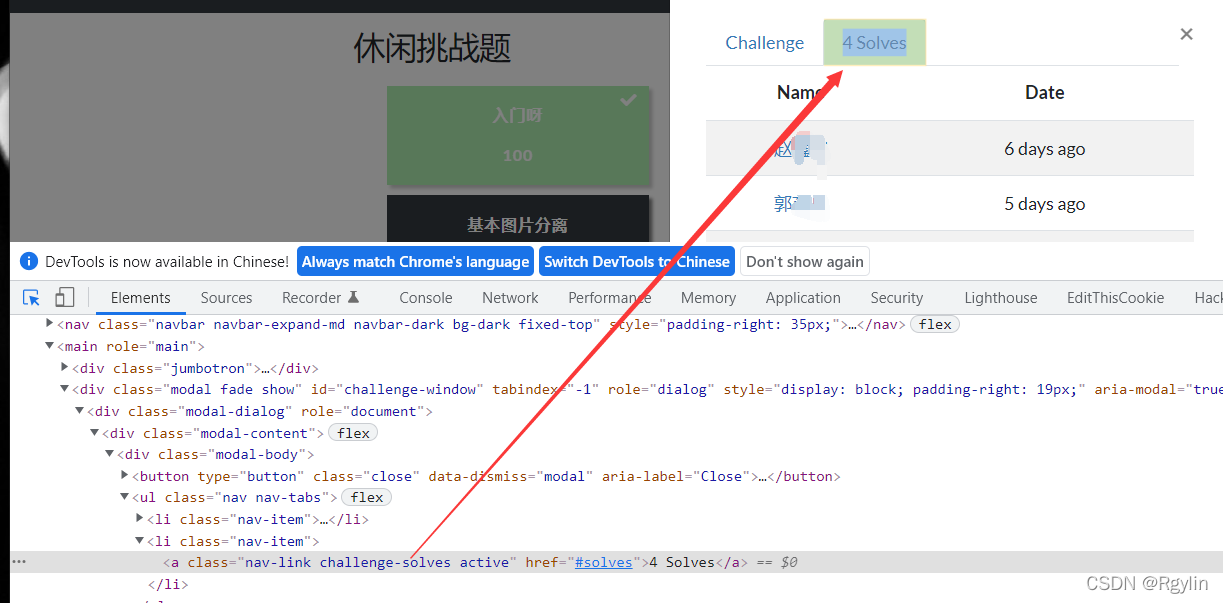Viewport: 1223px width, 603px height.
Task: Follow the #solves href link in DOM
Action: pos(604,563)
